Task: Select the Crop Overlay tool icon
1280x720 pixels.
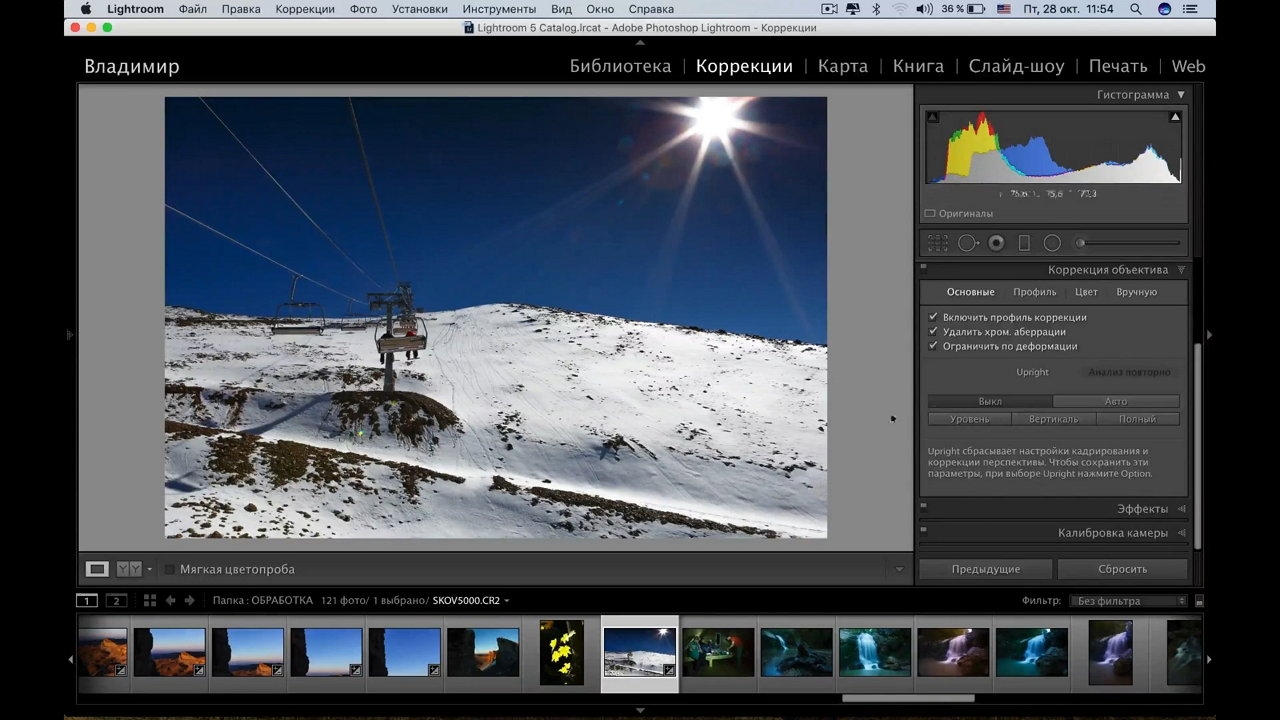Action: [938, 243]
